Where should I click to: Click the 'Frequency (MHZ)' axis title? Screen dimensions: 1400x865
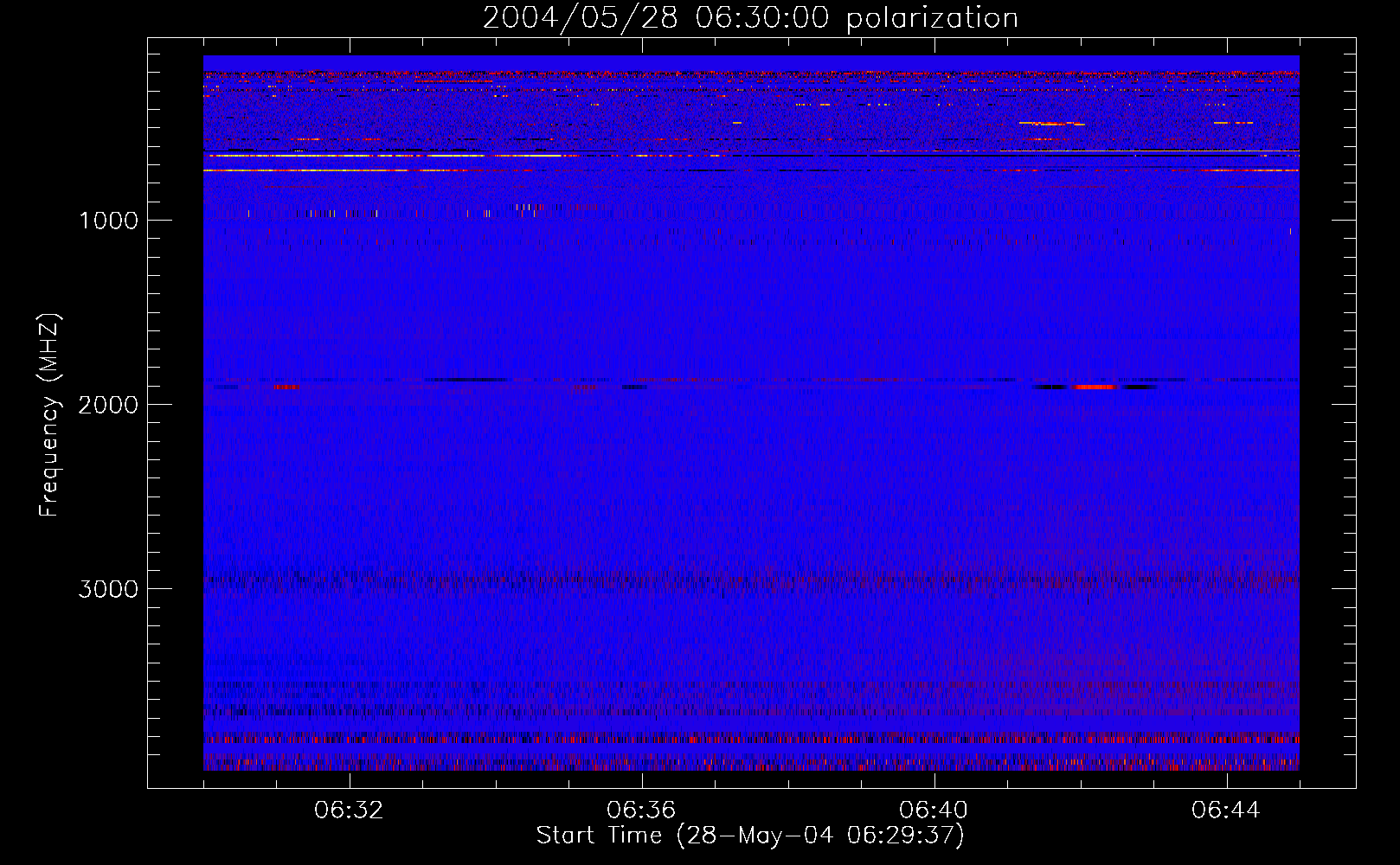tap(49, 415)
